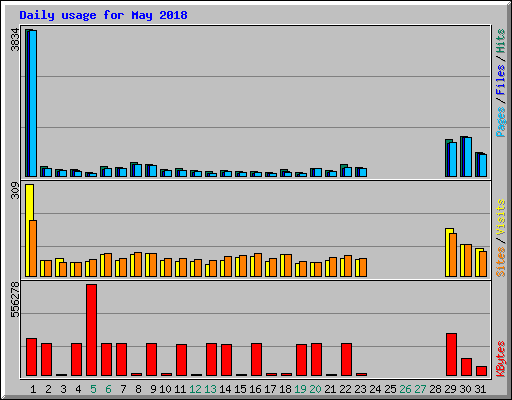
Task: Click the Pages legend label
Action: pyautogui.click(x=500, y=122)
